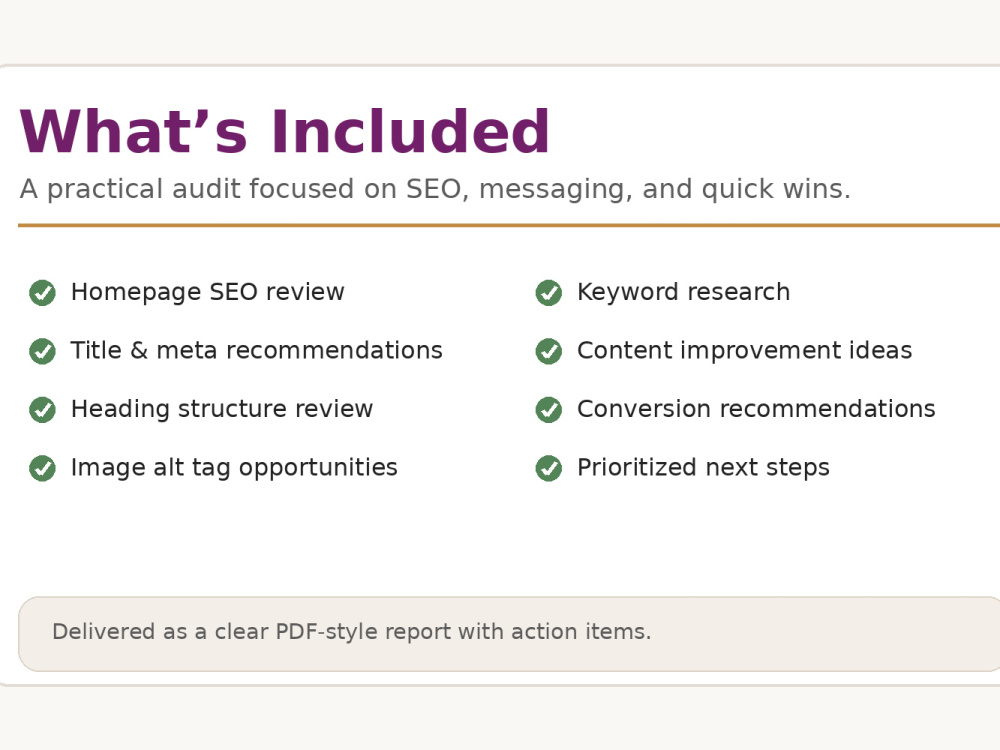Viewport: 1000px width, 750px height.
Task: Select Image alt tag opportunities text
Action: (x=234, y=468)
